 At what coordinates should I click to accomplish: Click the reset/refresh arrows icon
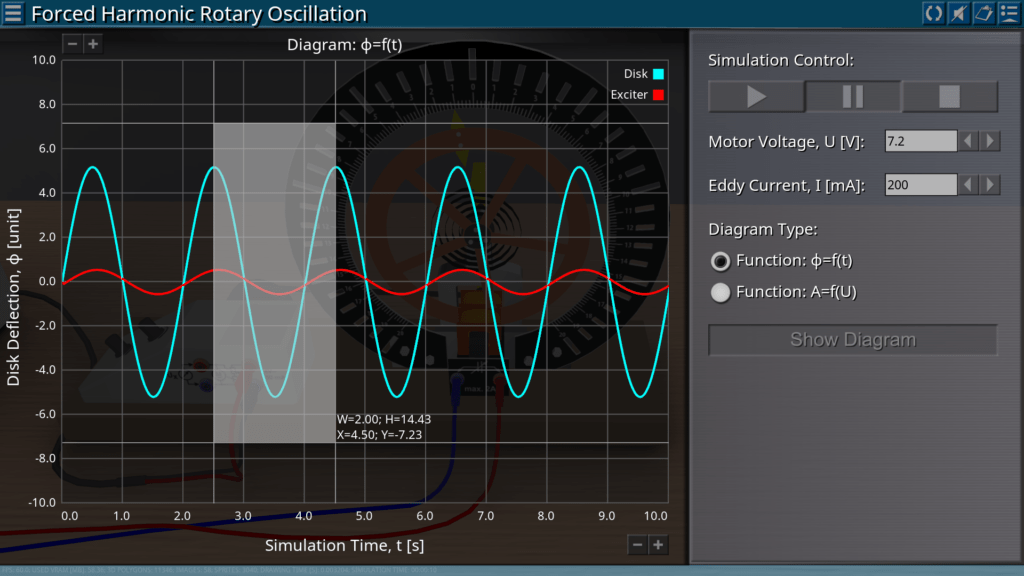(x=933, y=13)
